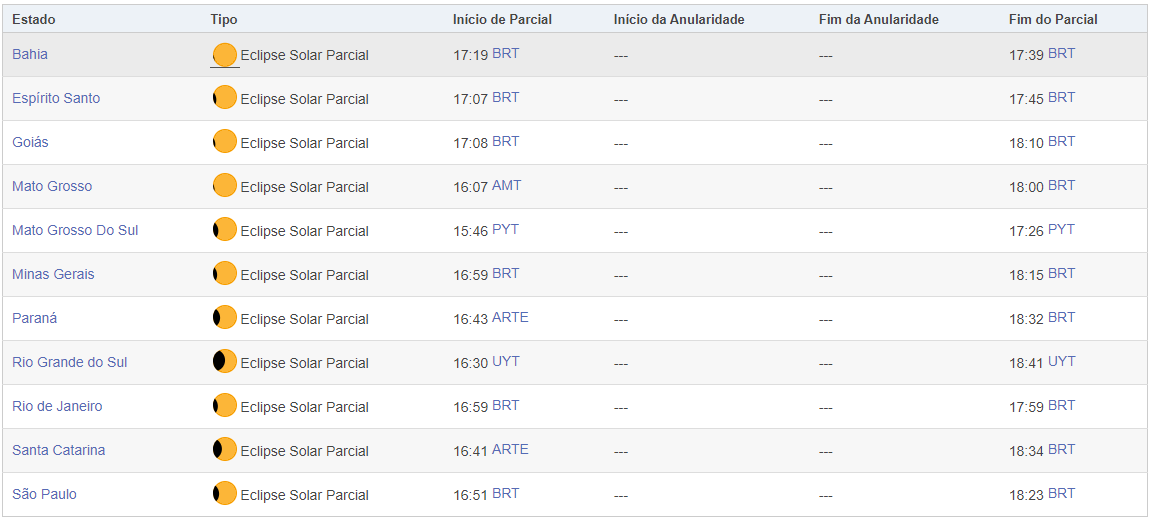1149x517 pixels.
Task: Click the ARTE timezone in the Paraná row
Action: pyautogui.click(x=510, y=317)
